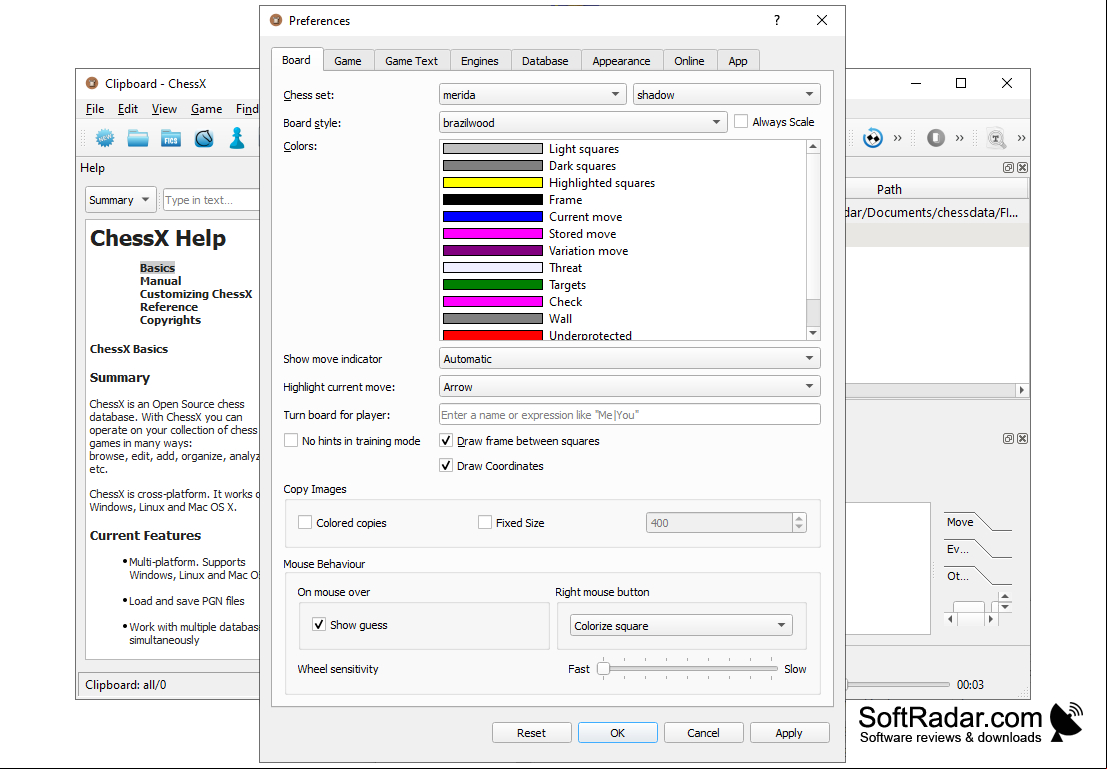Viewport: 1107px width, 769px height.
Task: Click the Apply button
Action: [x=789, y=733]
